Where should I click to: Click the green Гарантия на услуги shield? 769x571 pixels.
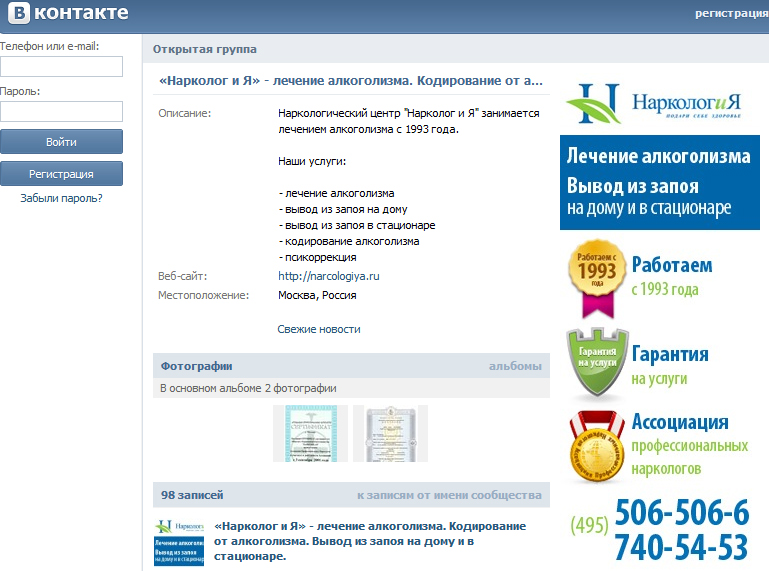[597, 363]
